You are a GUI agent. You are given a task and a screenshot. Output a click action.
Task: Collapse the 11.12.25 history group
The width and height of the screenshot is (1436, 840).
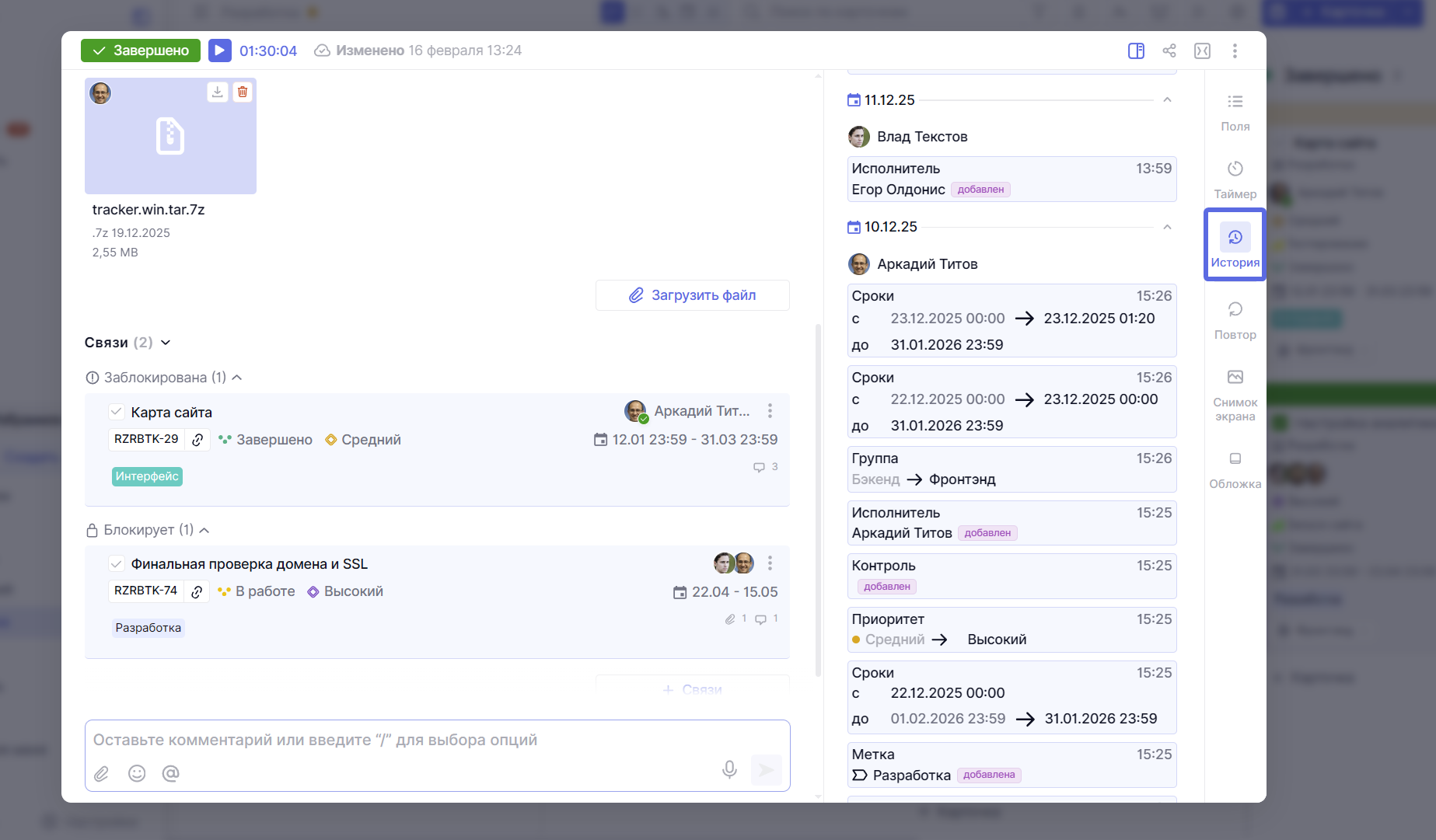click(1167, 100)
